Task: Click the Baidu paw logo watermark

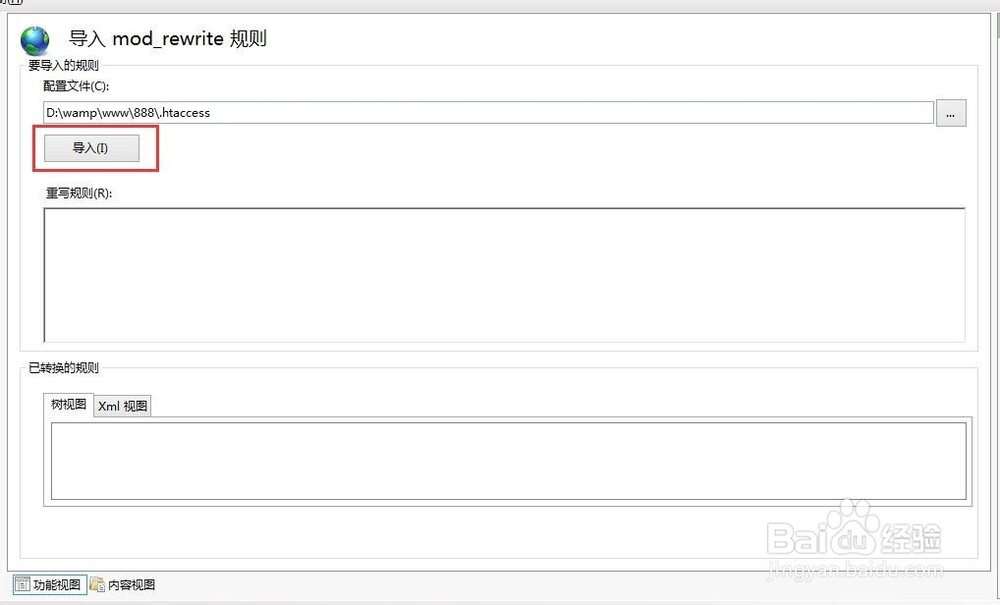Action: click(x=852, y=523)
